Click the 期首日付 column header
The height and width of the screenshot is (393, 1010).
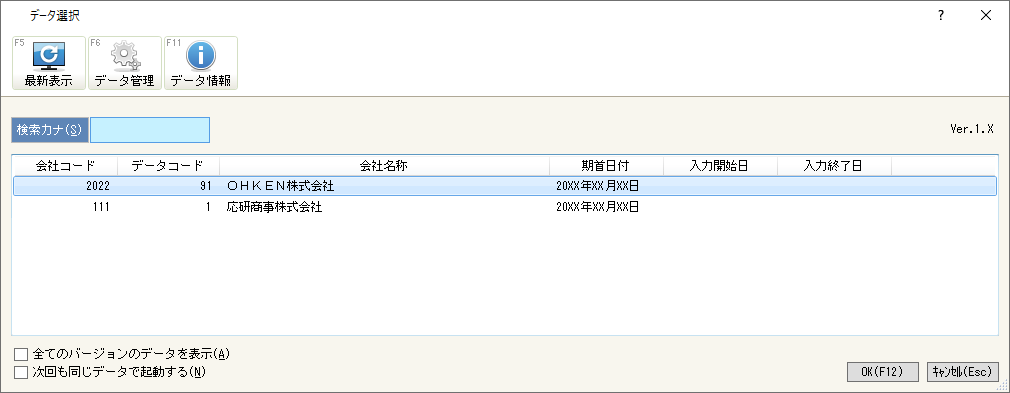click(605, 166)
